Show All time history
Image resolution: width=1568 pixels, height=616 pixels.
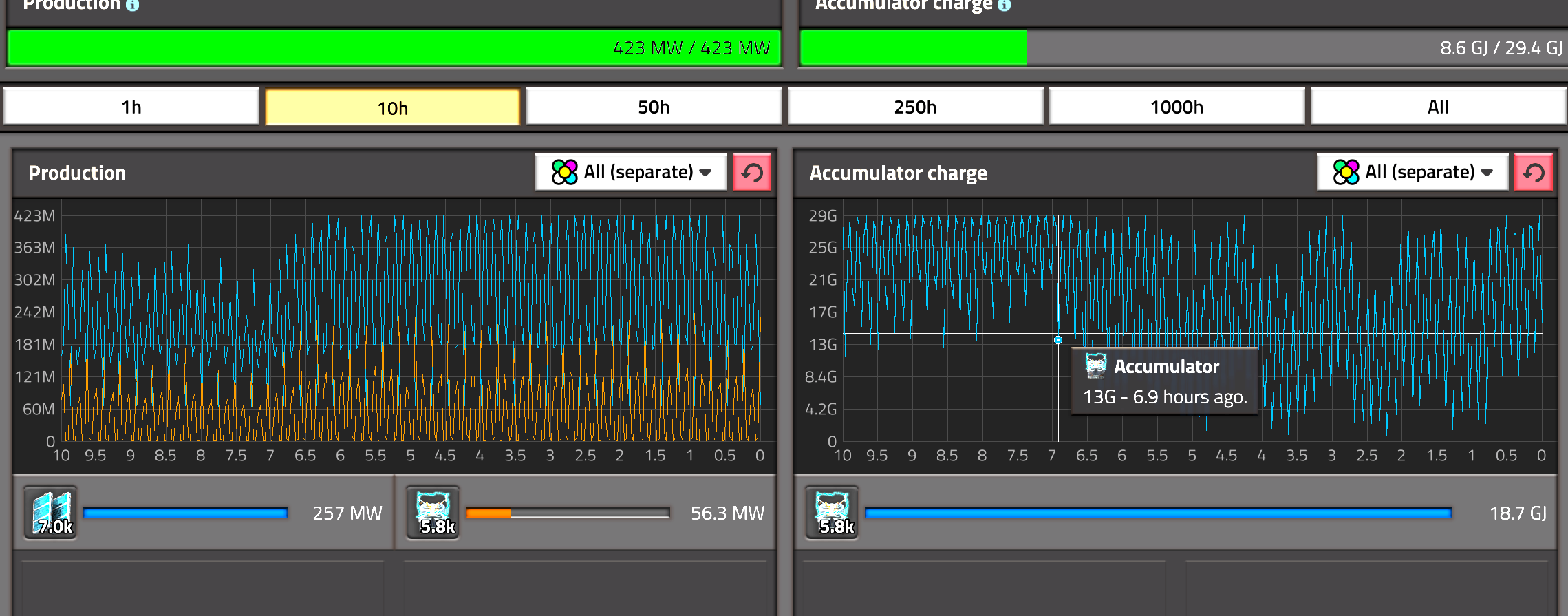pos(1438,107)
